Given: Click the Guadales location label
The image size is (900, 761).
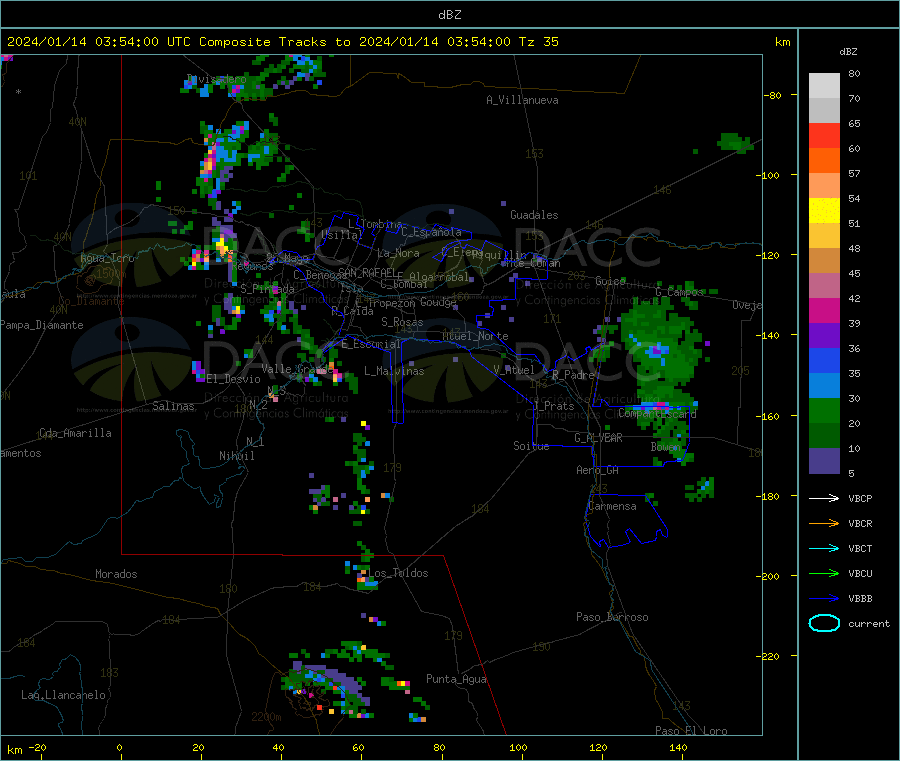Looking at the screenshot, I should click(534, 215).
